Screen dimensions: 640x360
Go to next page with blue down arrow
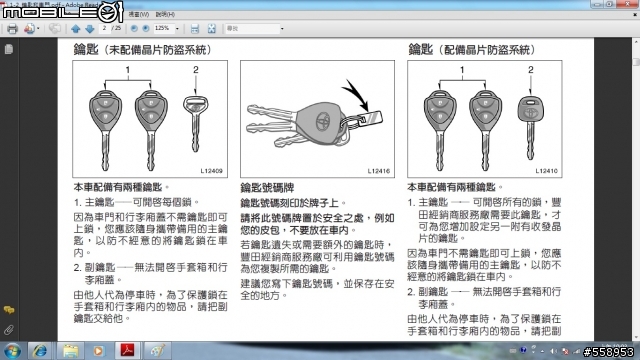(x=90, y=29)
